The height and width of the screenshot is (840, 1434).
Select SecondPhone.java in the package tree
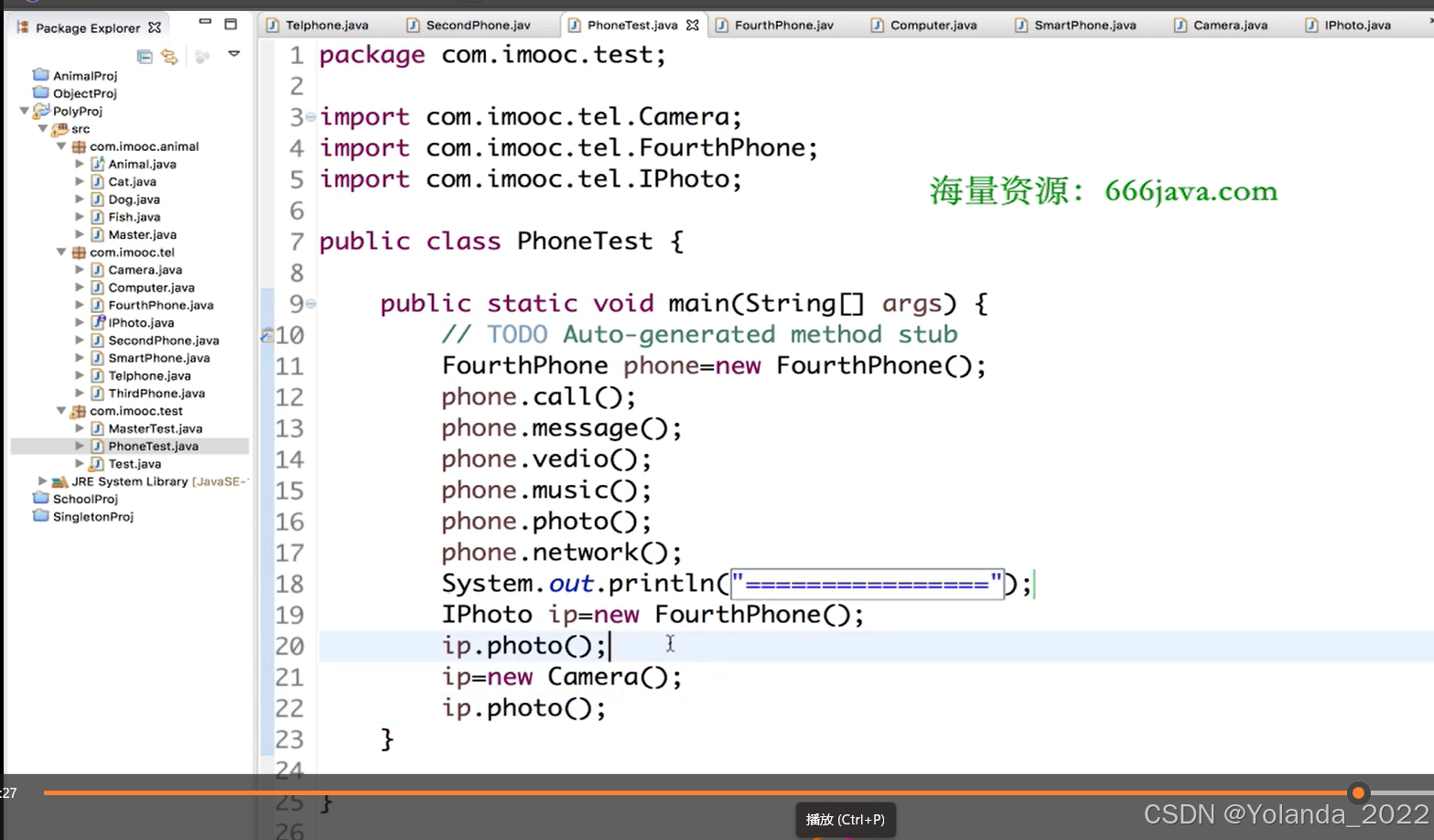coord(164,340)
